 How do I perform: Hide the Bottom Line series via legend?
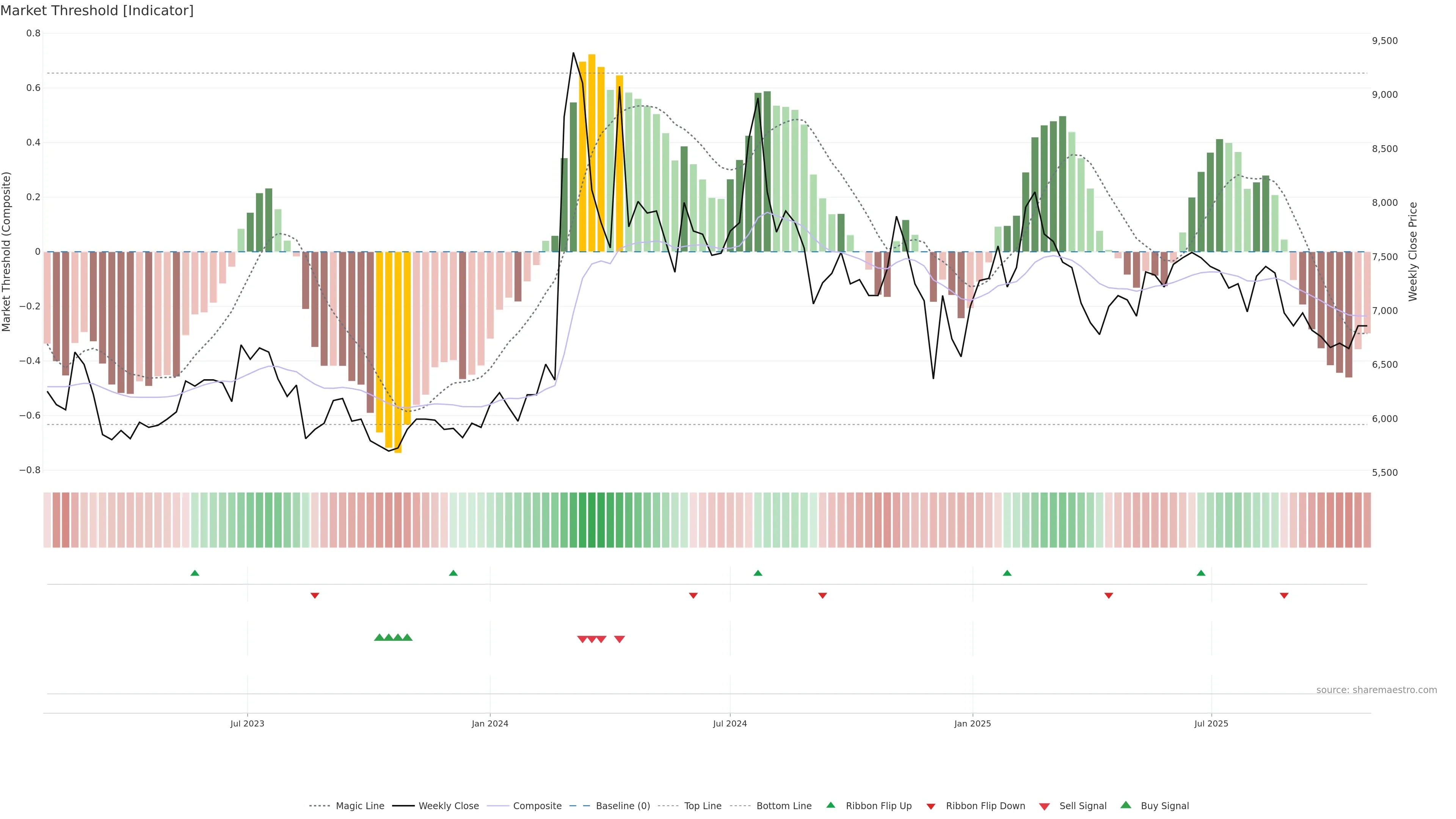[783, 806]
